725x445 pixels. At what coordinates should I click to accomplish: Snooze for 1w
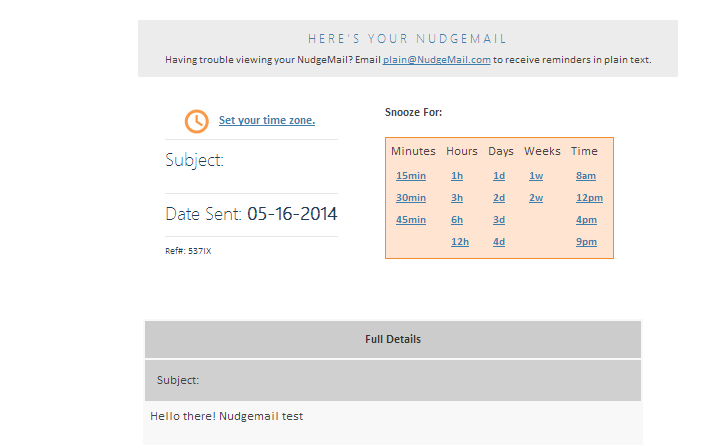click(x=536, y=176)
